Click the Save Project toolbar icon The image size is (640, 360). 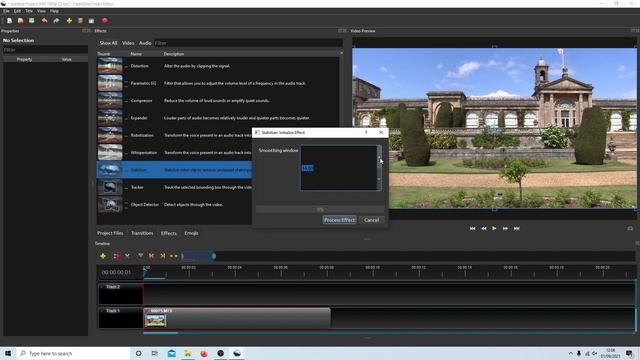(31, 20)
